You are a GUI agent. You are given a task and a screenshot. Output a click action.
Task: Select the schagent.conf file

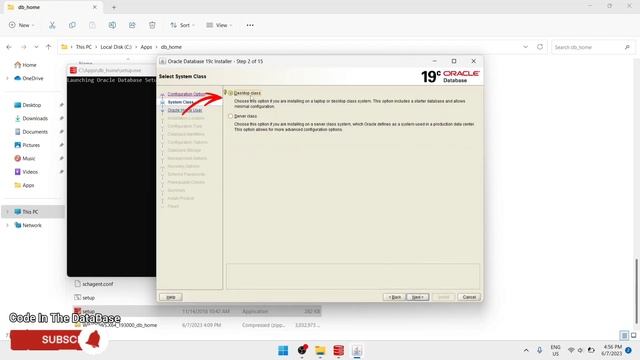(x=94, y=284)
